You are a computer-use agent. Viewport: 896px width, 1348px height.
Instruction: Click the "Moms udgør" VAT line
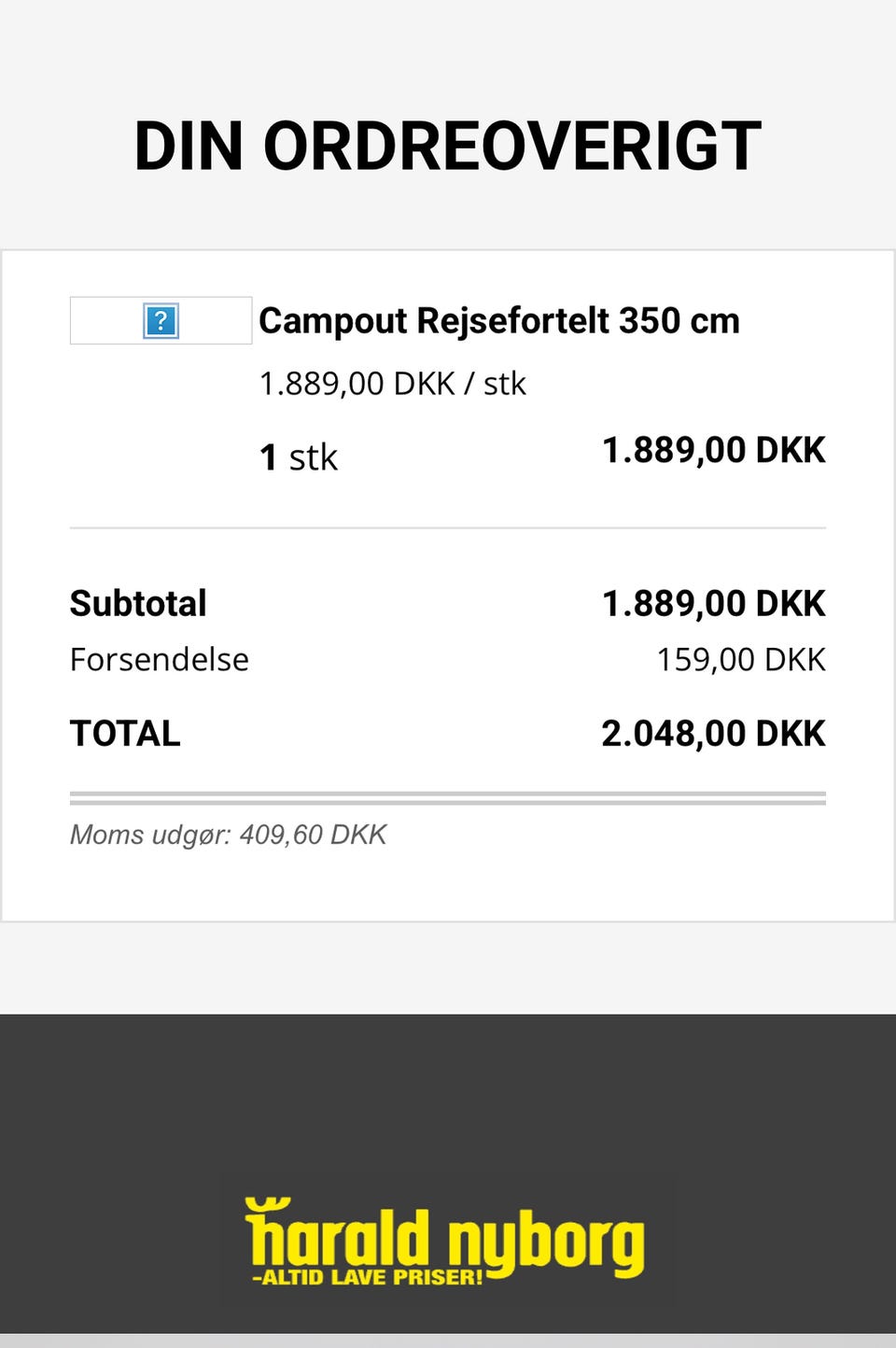[x=228, y=835]
